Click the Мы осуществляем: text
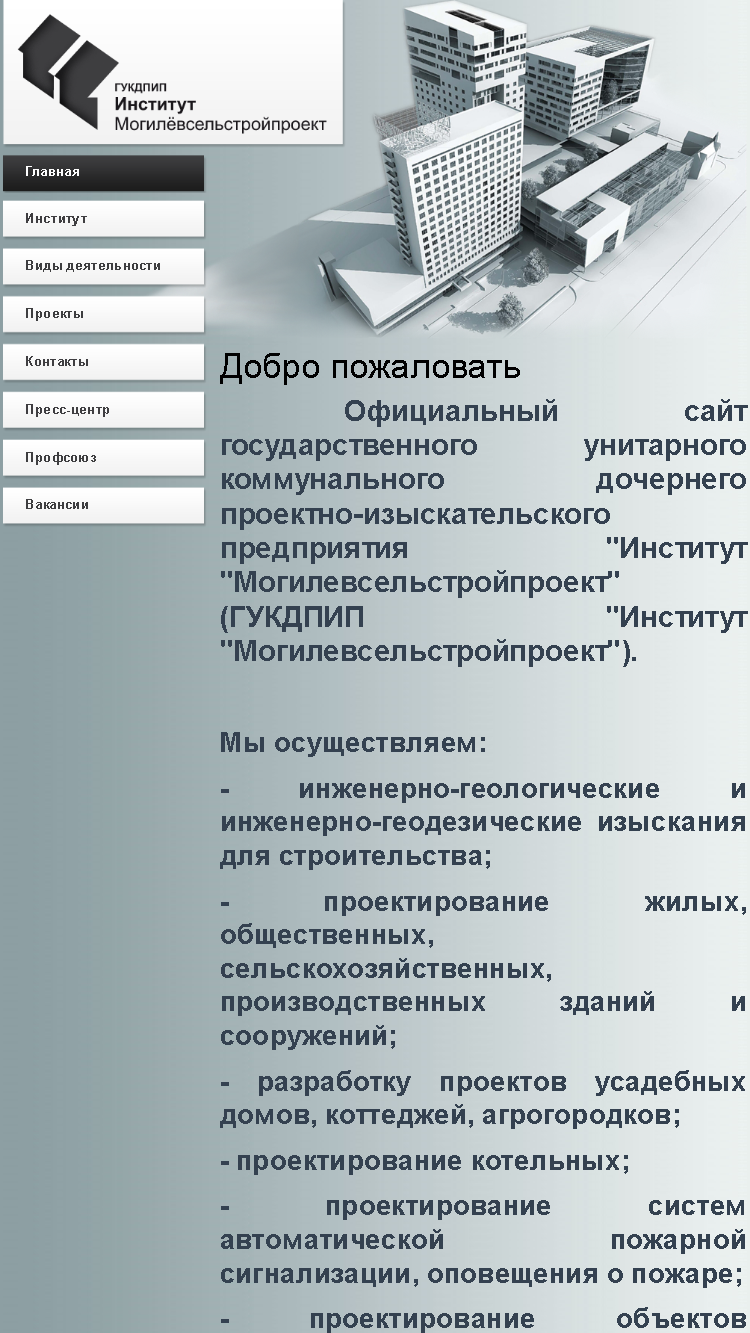This screenshot has height=1333, width=750. coord(353,744)
